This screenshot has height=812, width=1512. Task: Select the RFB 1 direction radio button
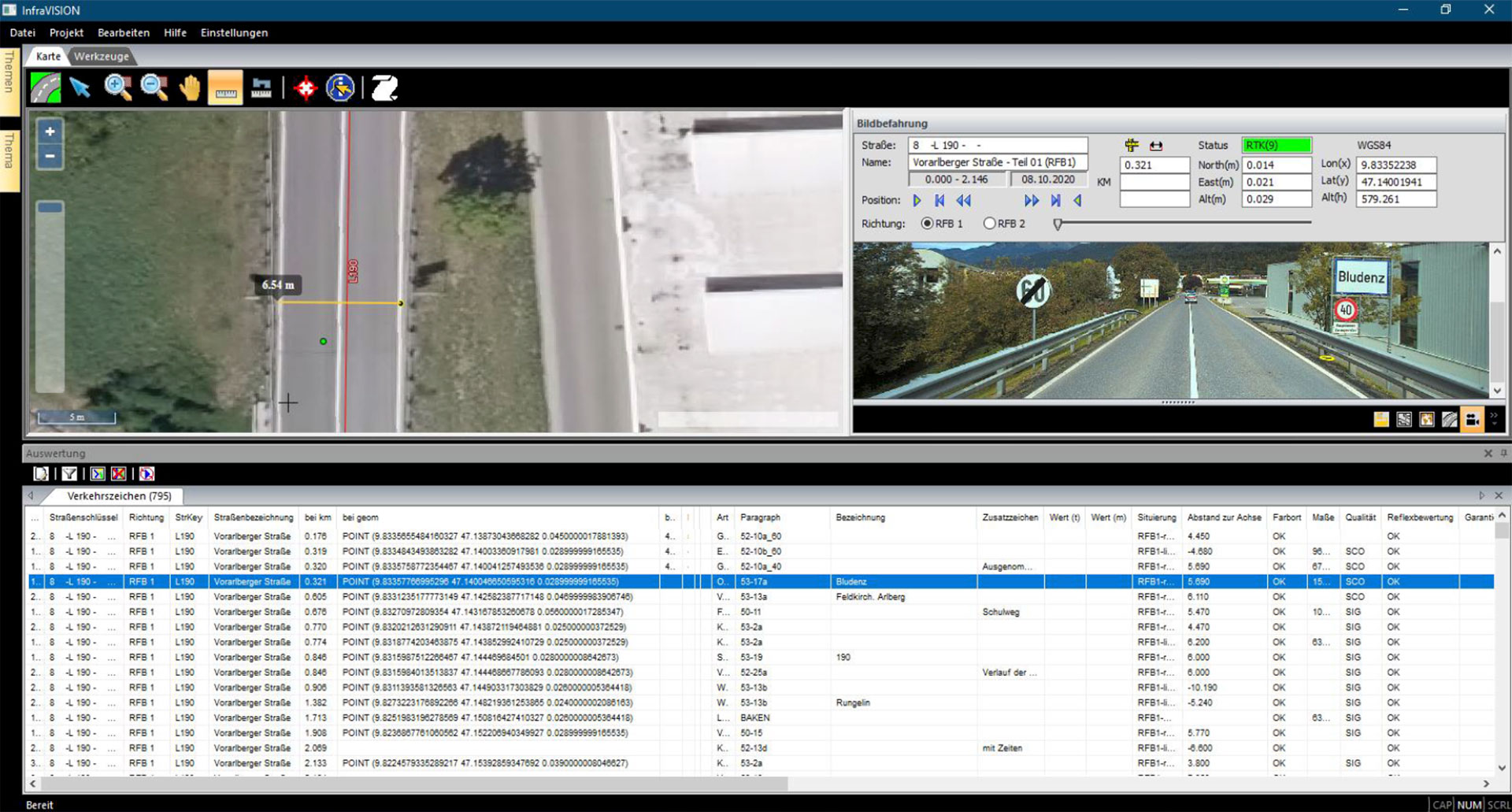tap(927, 224)
